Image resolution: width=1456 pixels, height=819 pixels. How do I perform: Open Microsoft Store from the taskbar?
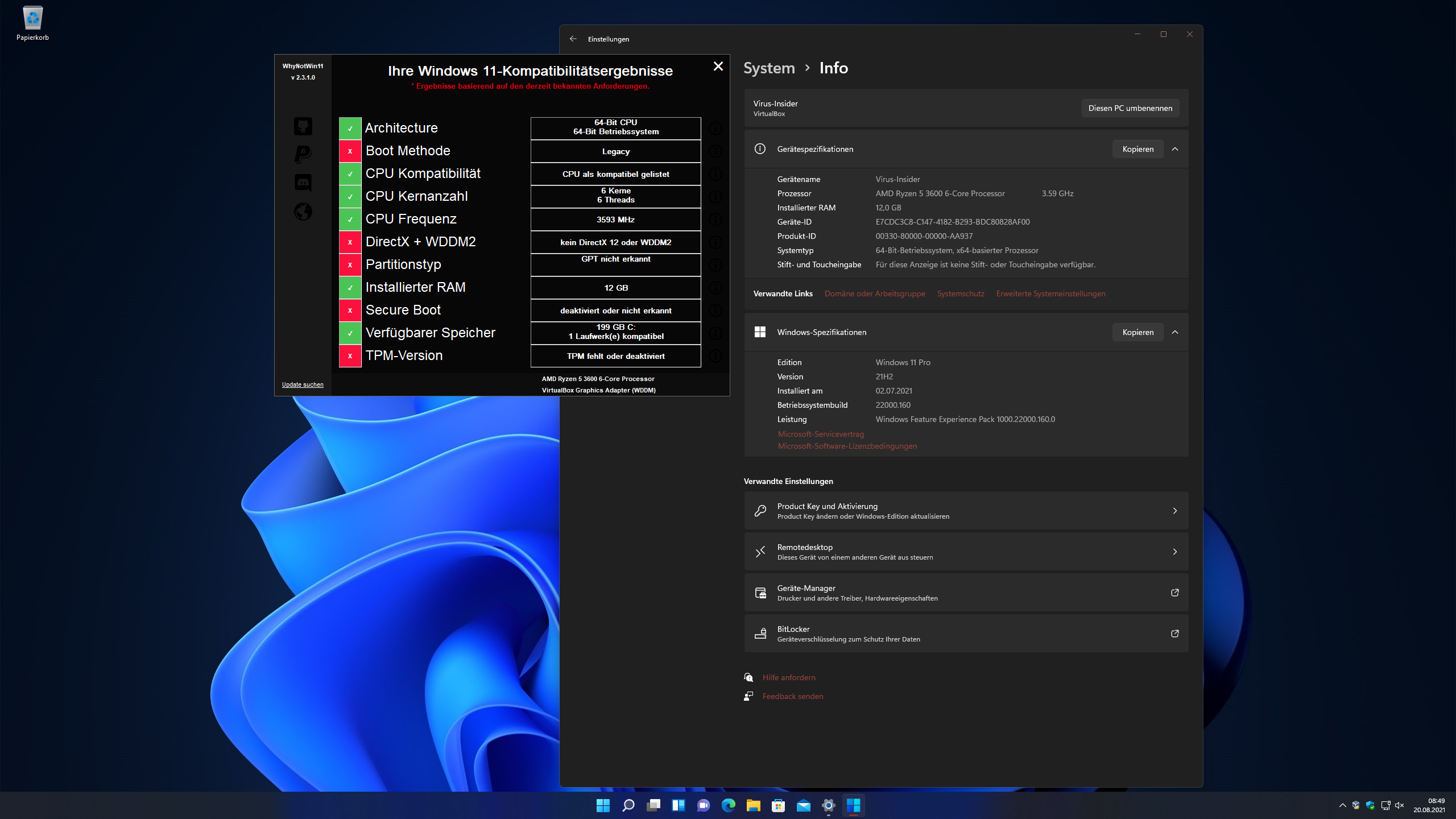tap(778, 805)
